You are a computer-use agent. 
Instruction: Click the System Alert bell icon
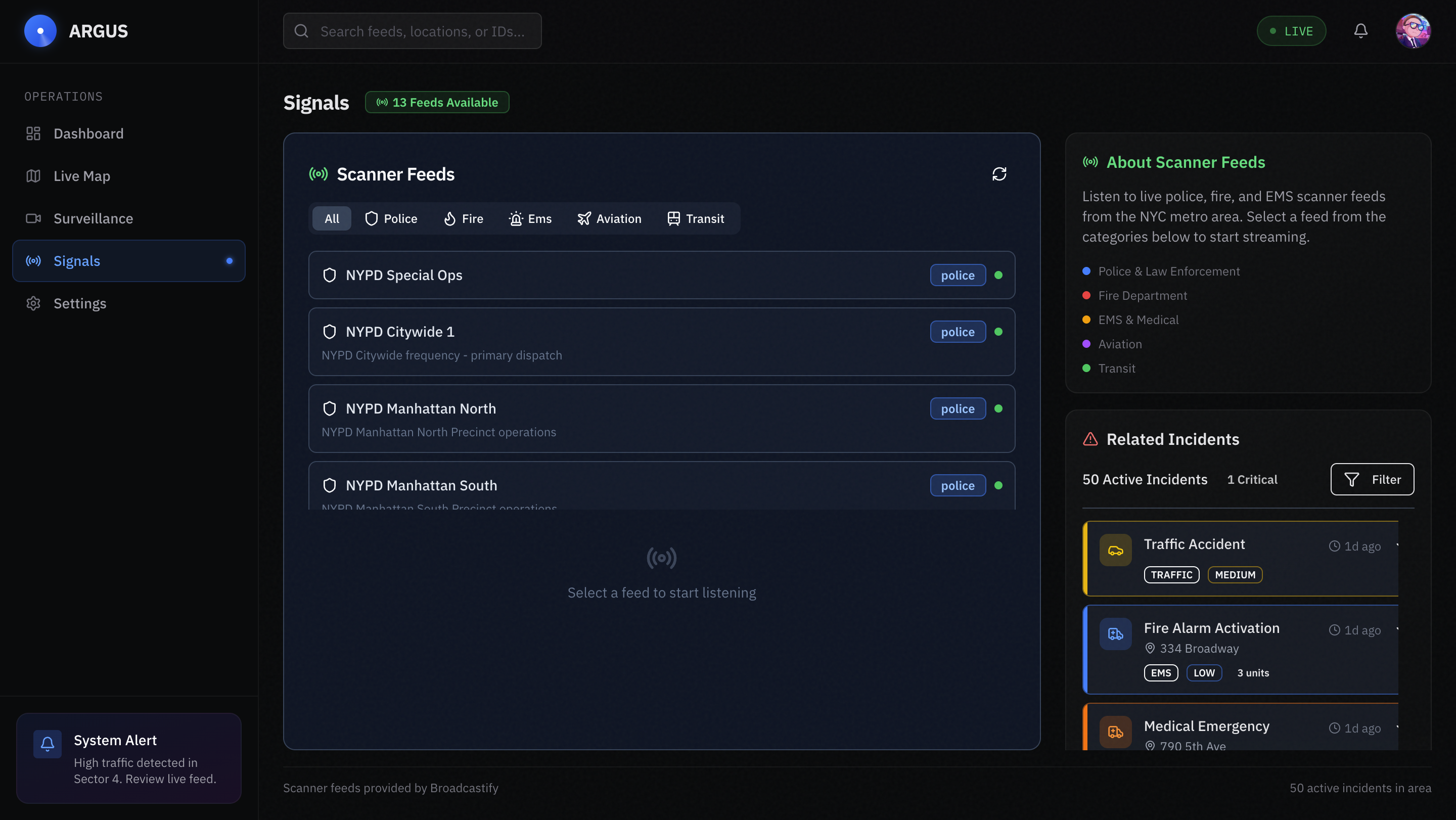(48, 744)
